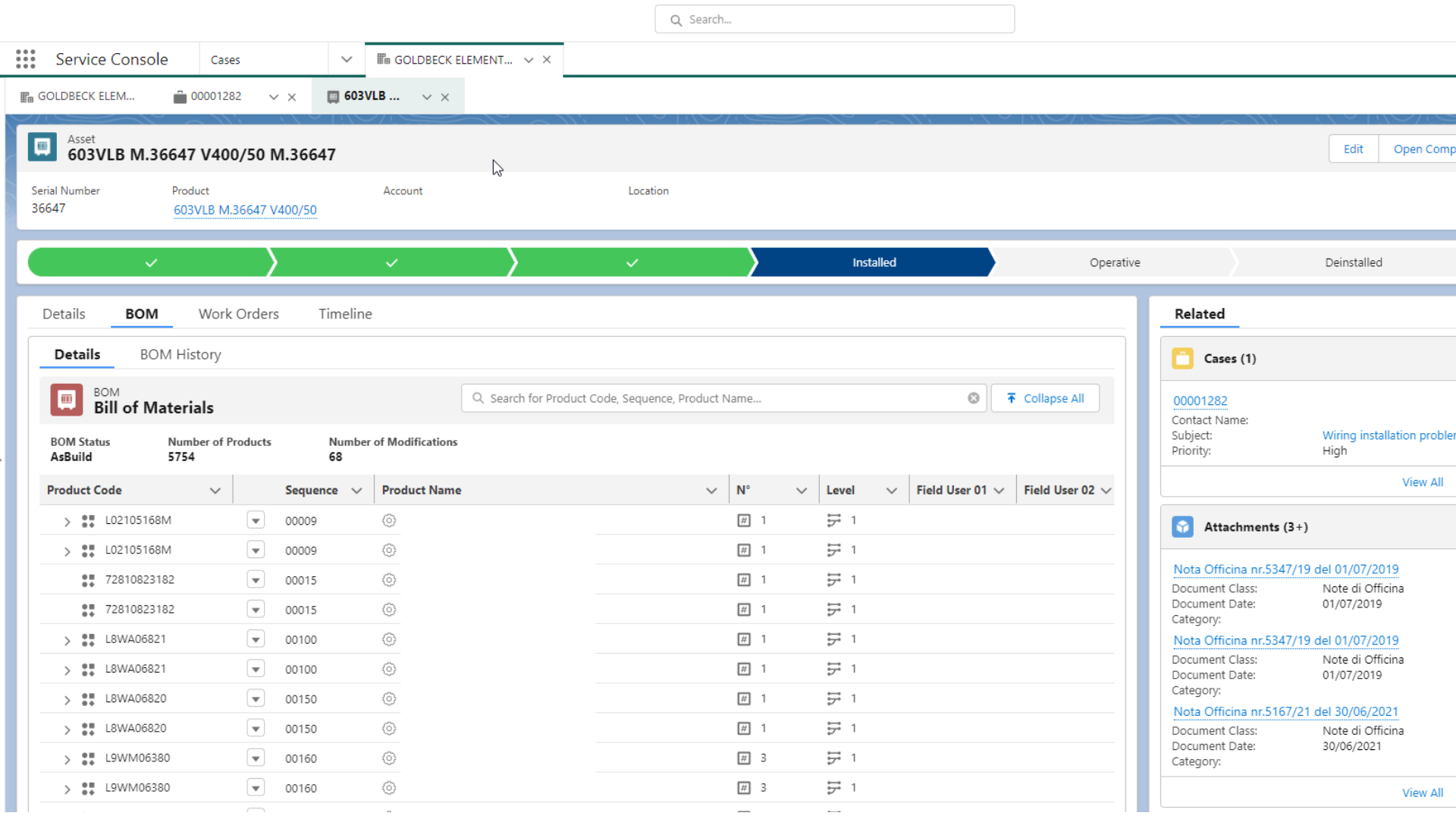Click View All under Cases
Screen dimensions: 1456x819
pyautogui.click(x=1422, y=482)
